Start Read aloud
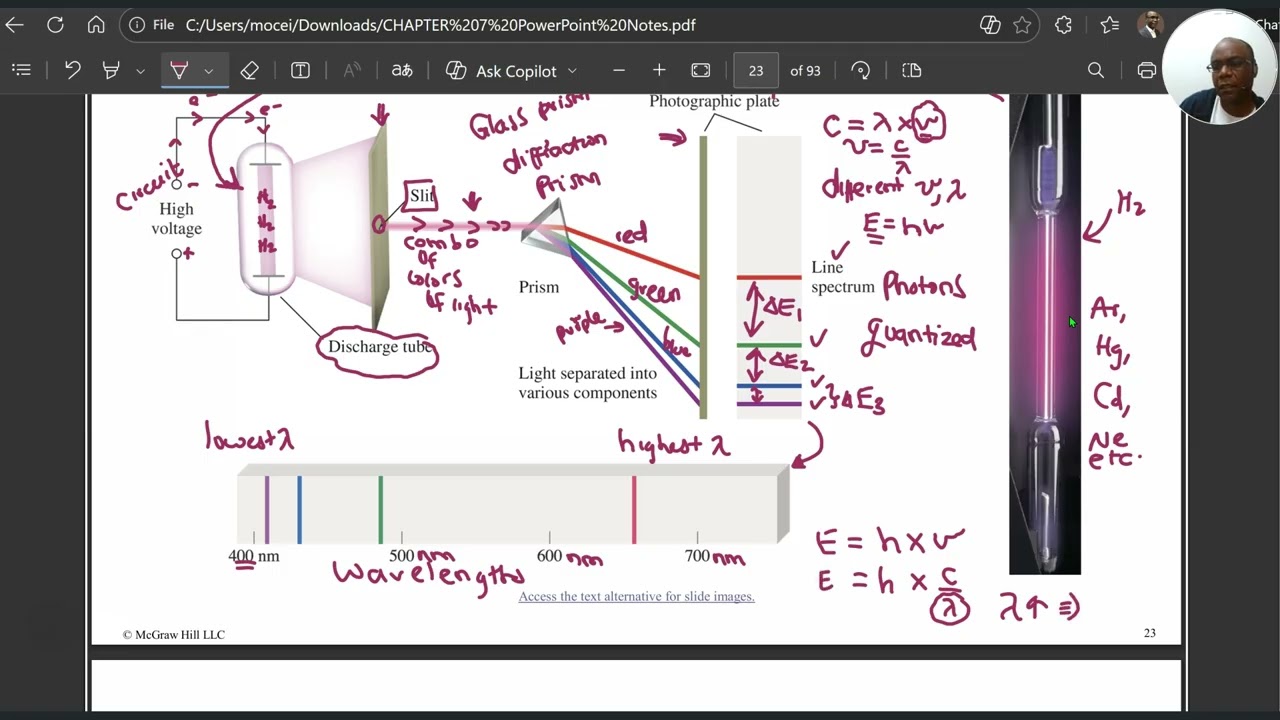The width and height of the screenshot is (1280, 720). [x=352, y=70]
